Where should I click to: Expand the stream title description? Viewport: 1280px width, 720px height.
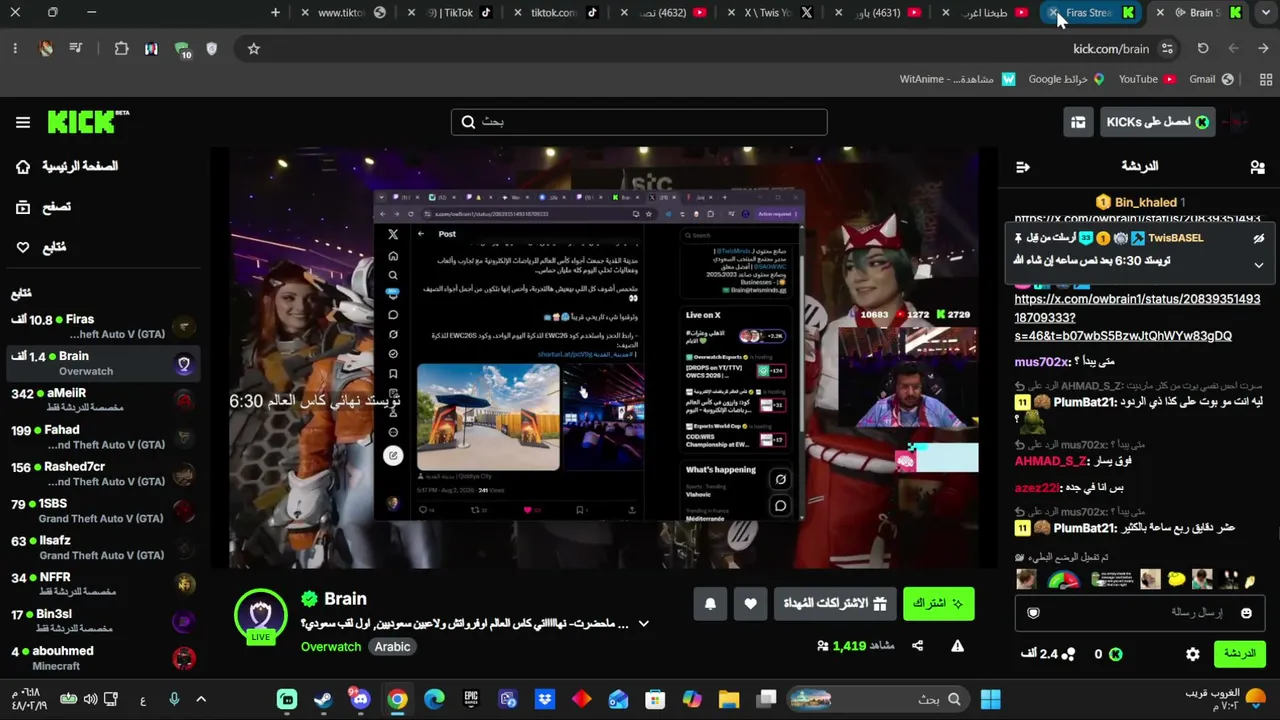point(644,624)
